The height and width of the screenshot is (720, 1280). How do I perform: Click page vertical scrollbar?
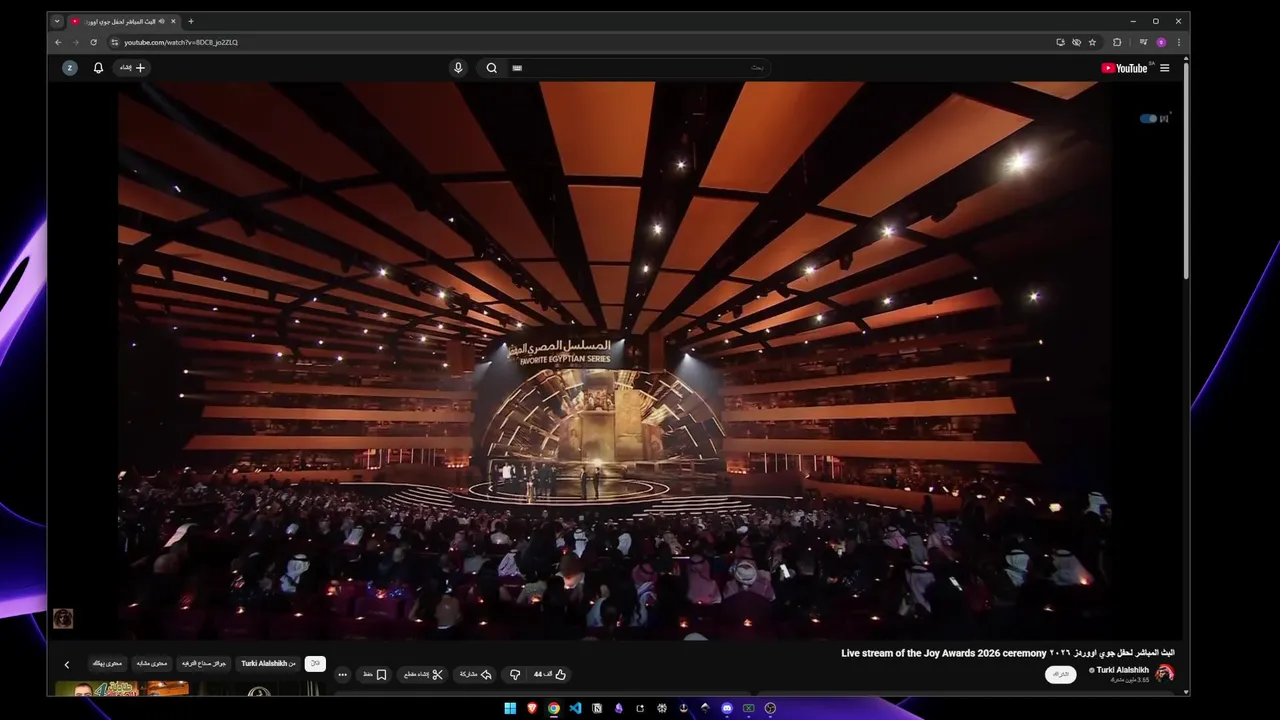pos(1186,170)
